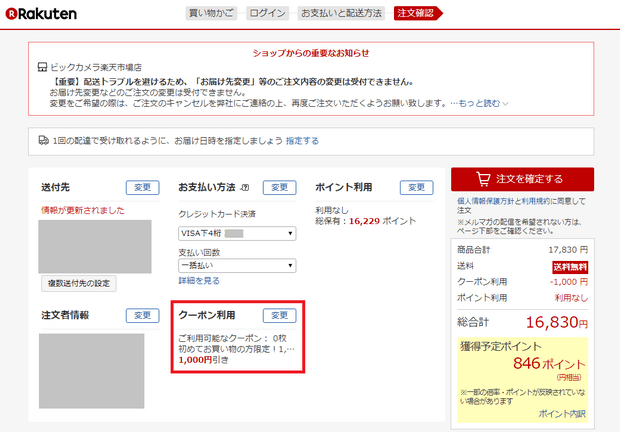Screen dimensions: 620x432
Task: Click 注文を確定する button
Action: click(x=522, y=179)
